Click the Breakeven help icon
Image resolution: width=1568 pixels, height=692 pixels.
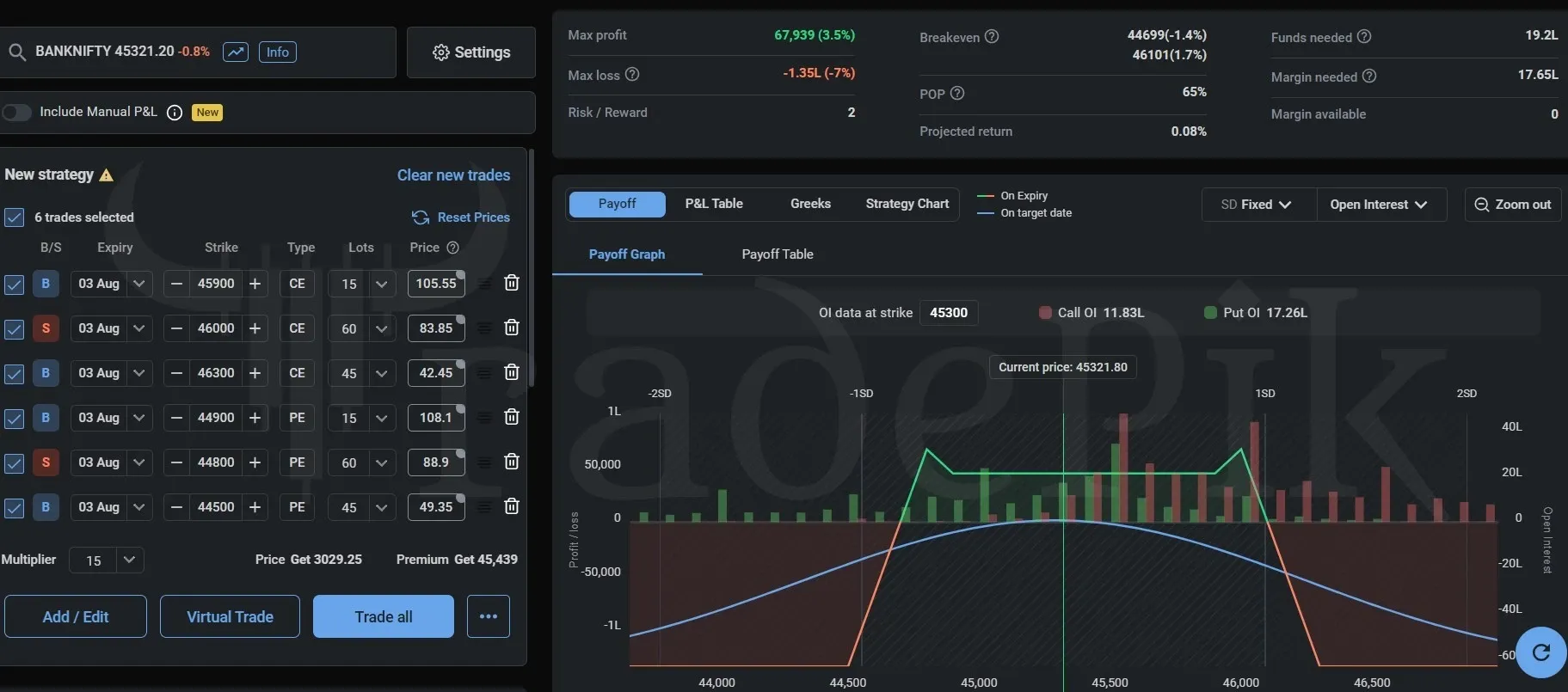click(992, 36)
